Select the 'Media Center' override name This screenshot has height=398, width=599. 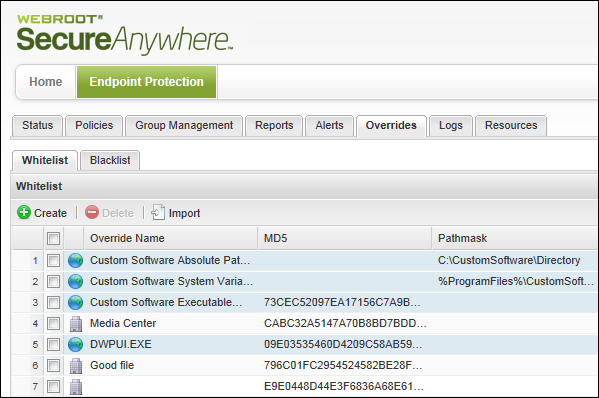[x=123, y=324]
